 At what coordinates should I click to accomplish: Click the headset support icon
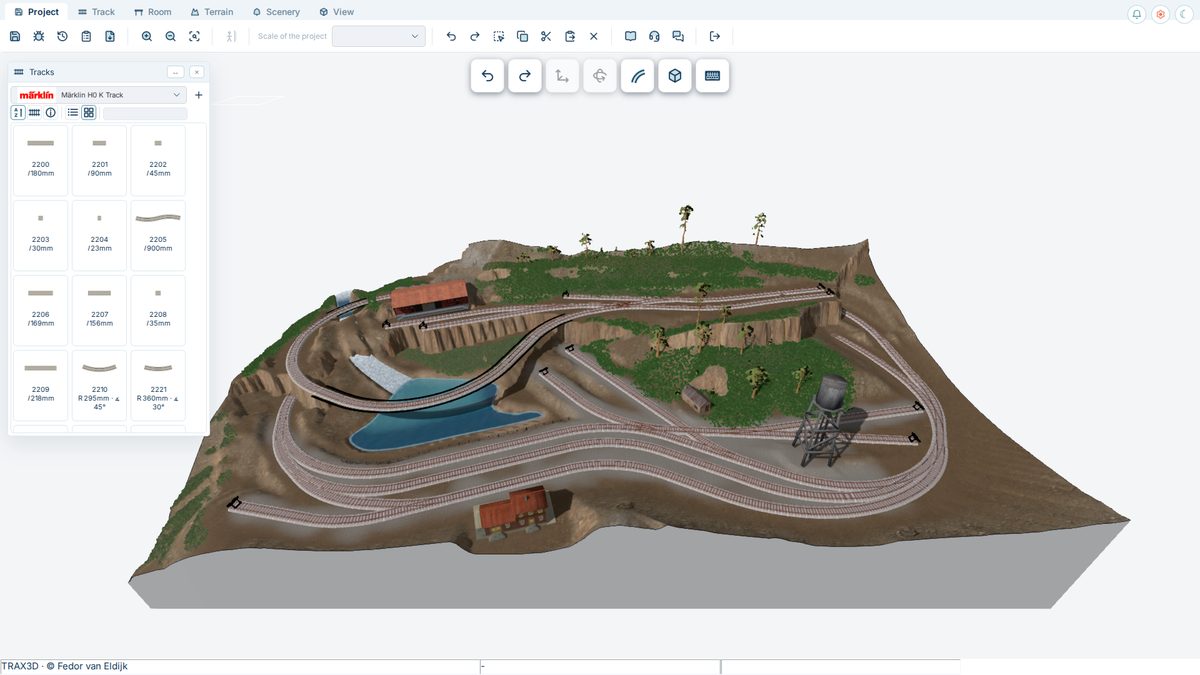click(654, 36)
